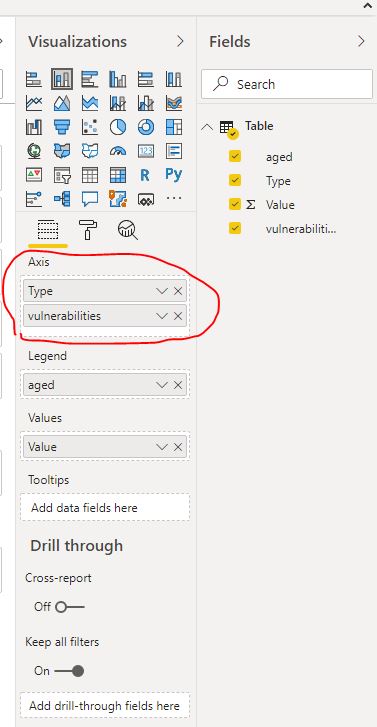
Task: Open the Format paint roller tab
Action: point(88,230)
